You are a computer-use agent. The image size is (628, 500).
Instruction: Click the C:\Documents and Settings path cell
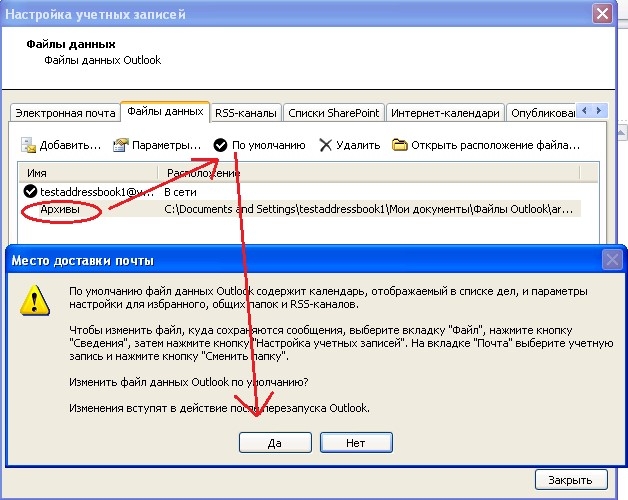pyautogui.click(x=368, y=209)
